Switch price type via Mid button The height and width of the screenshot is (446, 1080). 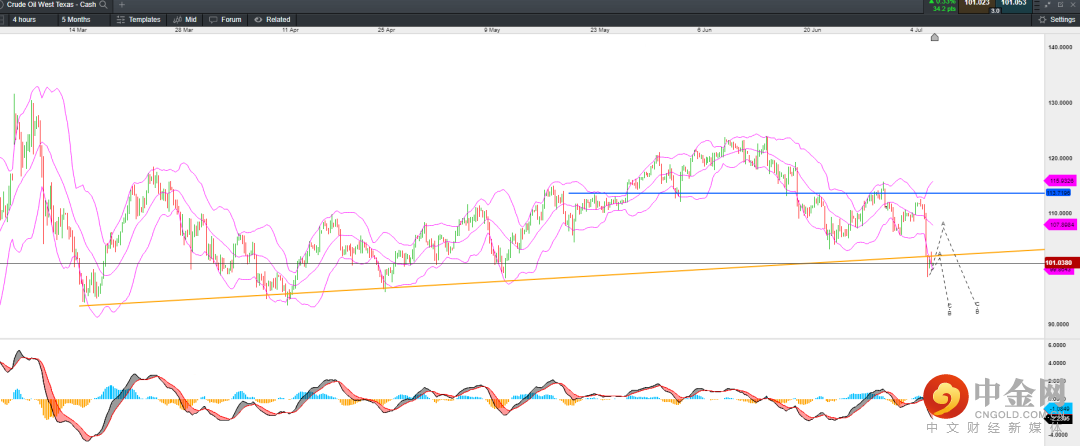tap(185, 19)
